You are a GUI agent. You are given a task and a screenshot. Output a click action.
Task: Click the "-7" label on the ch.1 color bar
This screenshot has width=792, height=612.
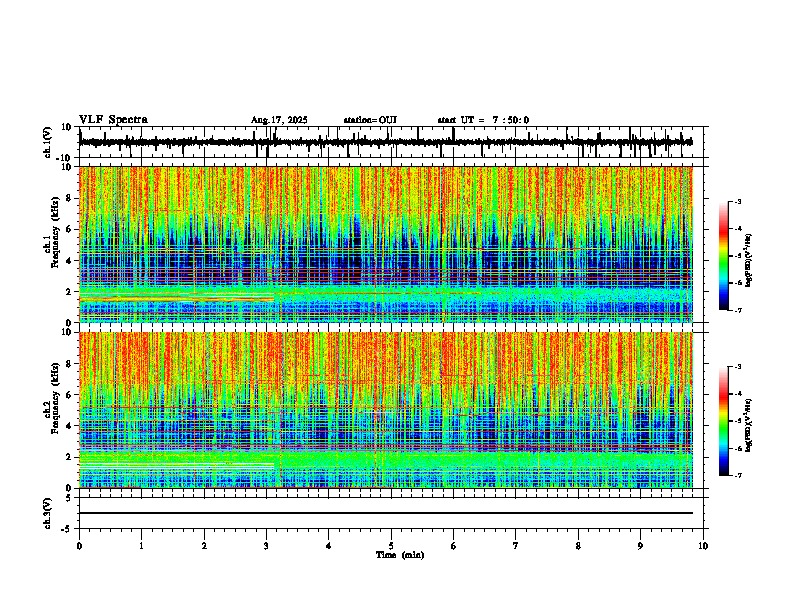pyautogui.click(x=738, y=310)
